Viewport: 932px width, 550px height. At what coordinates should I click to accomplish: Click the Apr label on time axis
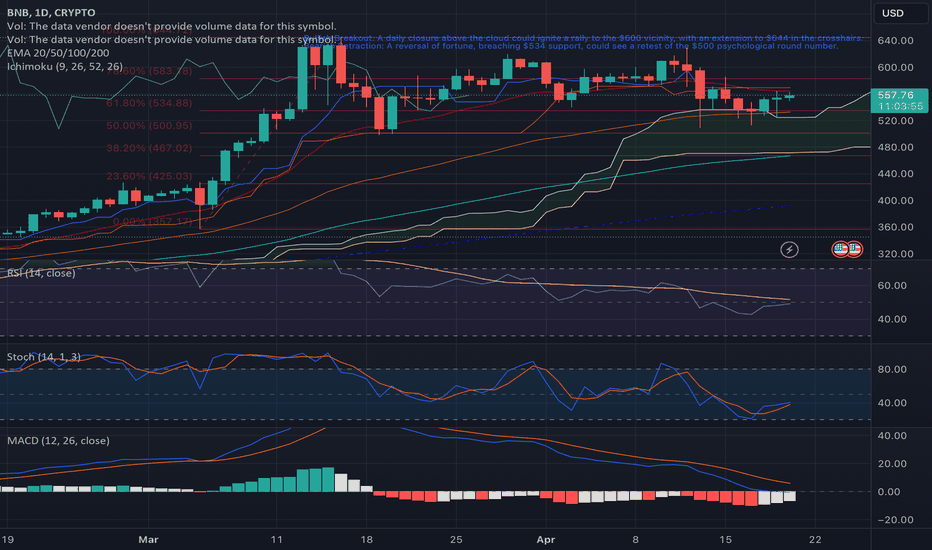[546, 540]
